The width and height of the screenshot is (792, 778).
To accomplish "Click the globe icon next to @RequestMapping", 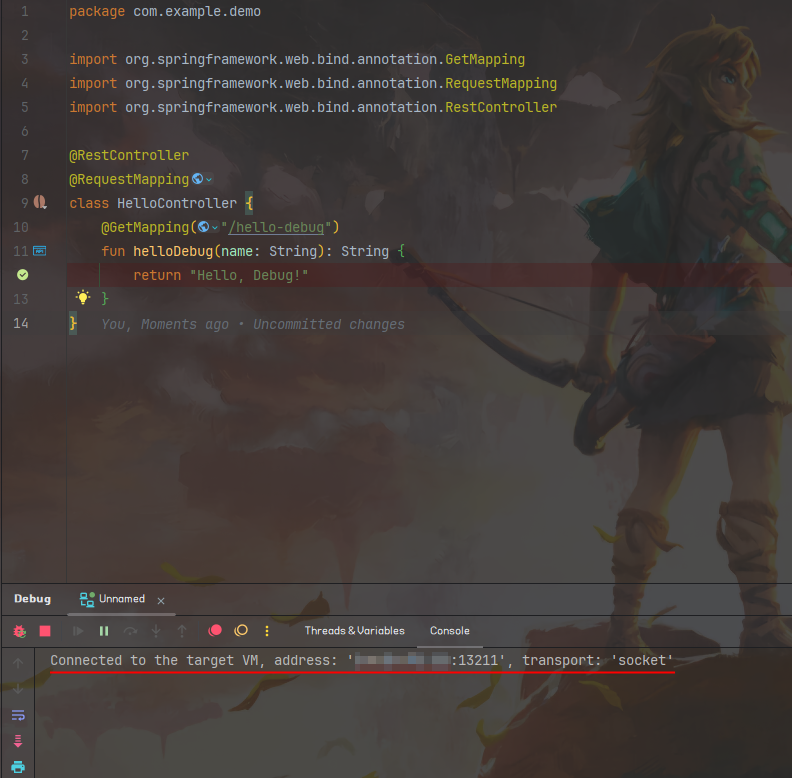I will point(197,179).
